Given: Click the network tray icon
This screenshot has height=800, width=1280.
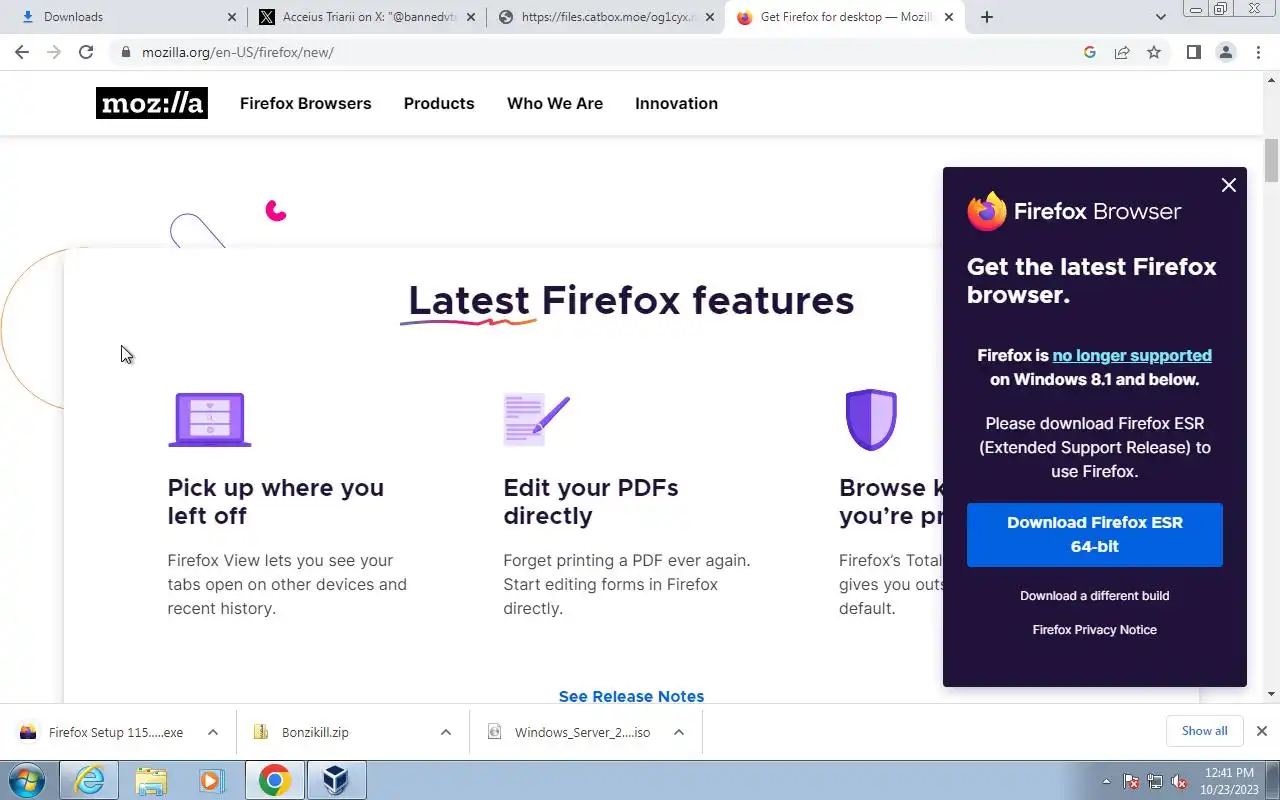Looking at the screenshot, I should click(1155, 781).
